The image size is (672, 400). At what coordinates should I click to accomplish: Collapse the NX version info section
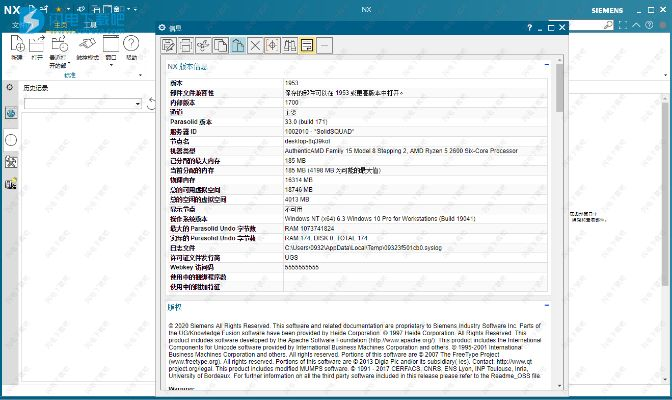[546, 65]
